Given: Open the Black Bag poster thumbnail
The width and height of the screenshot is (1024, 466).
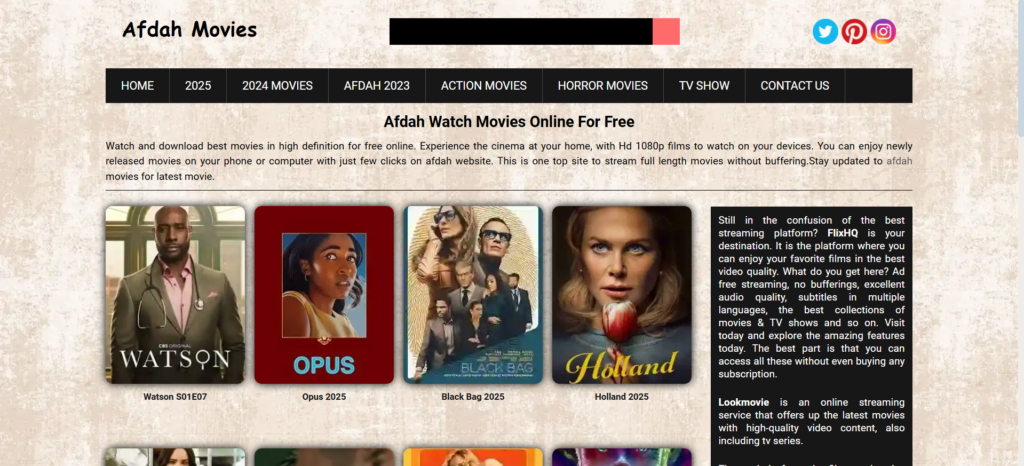Looking at the screenshot, I should [x=473, y=295].
